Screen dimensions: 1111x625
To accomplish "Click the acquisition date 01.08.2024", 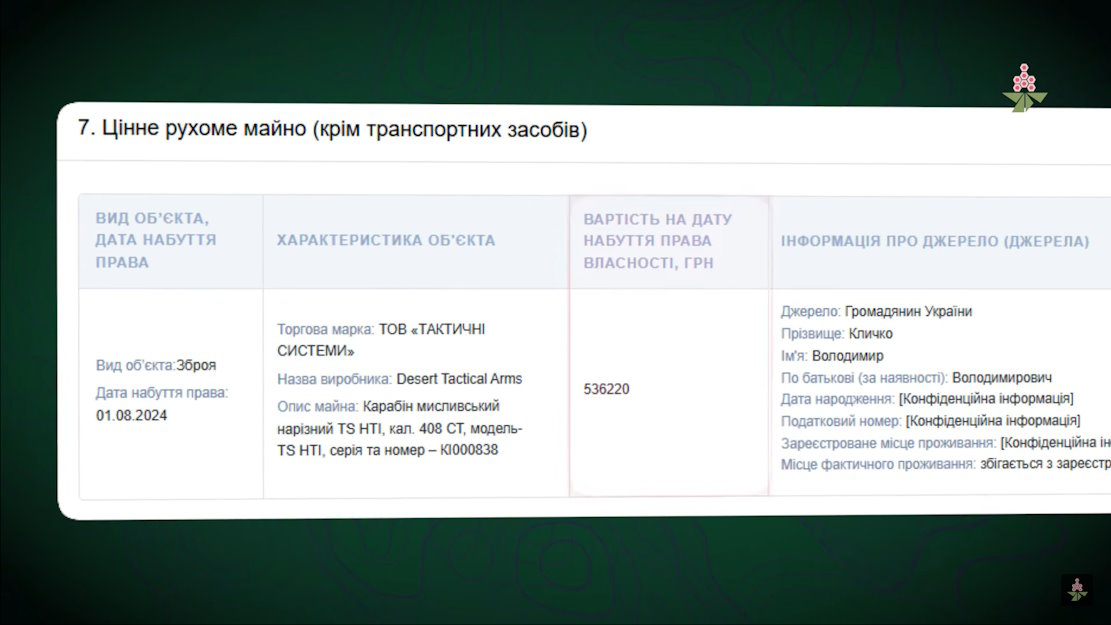I will (x=132, y=415).
